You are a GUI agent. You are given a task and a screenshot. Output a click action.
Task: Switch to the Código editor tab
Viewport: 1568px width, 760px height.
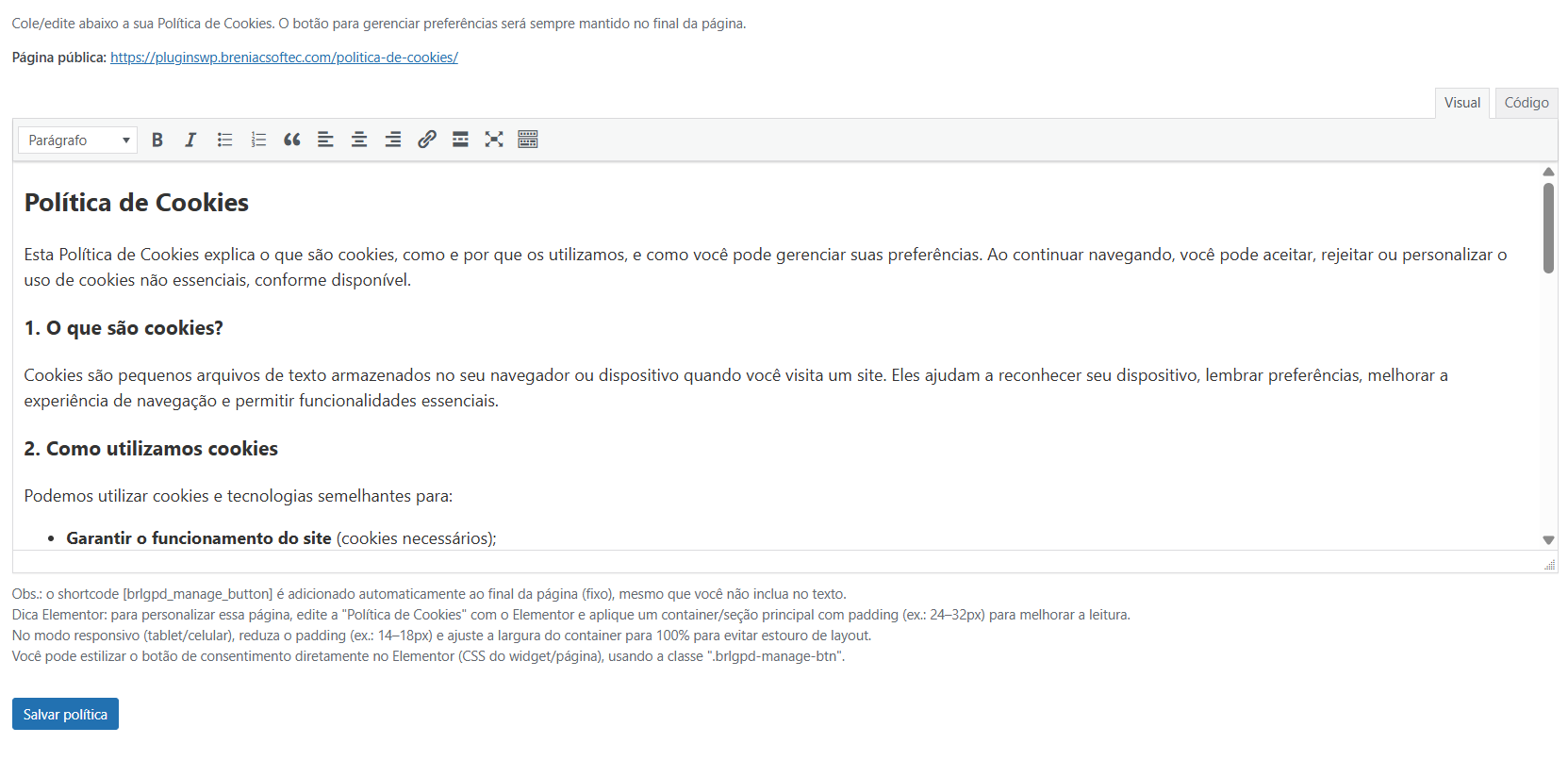1526,103
